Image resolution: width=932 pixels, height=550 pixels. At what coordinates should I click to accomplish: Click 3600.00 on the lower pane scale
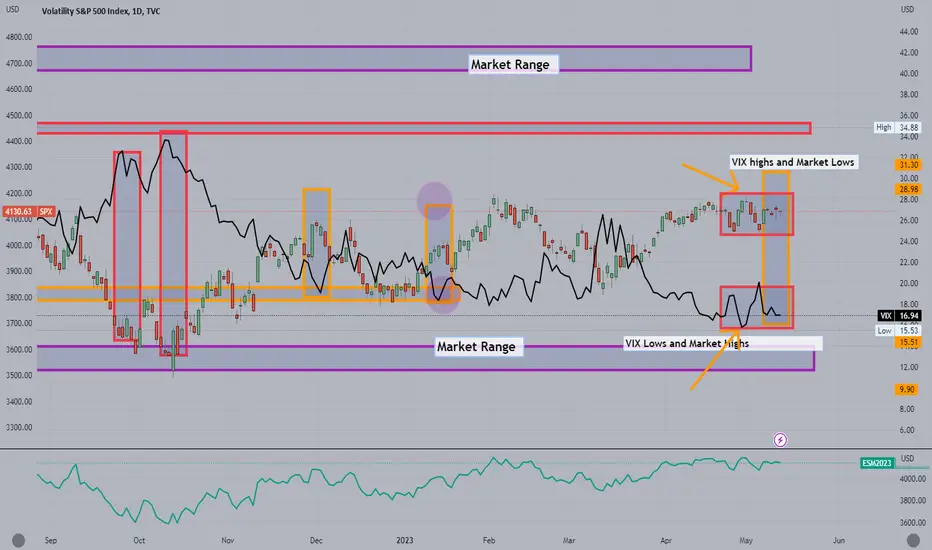pos(912,523)
